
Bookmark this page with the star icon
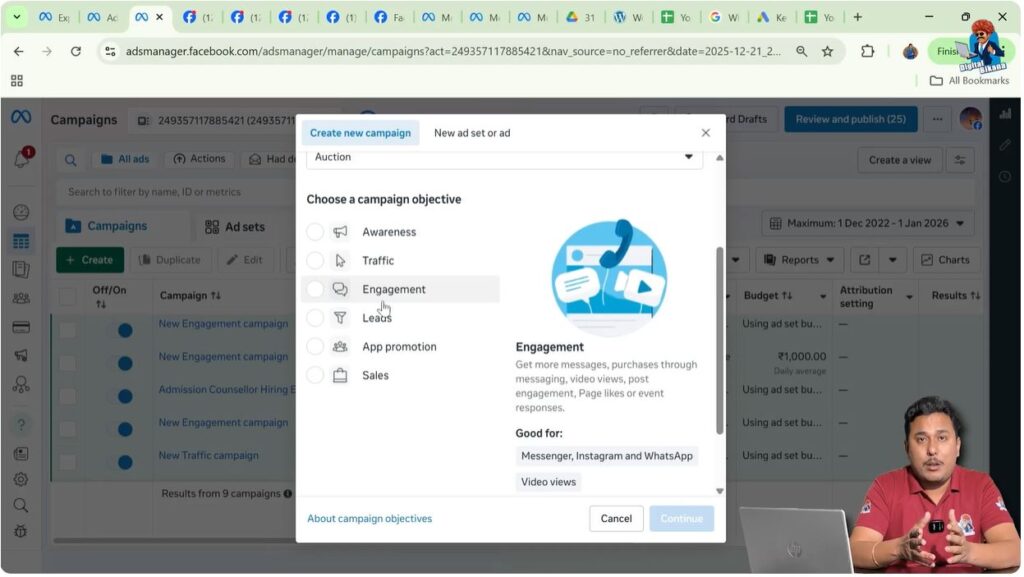click(x=828, y=51)
